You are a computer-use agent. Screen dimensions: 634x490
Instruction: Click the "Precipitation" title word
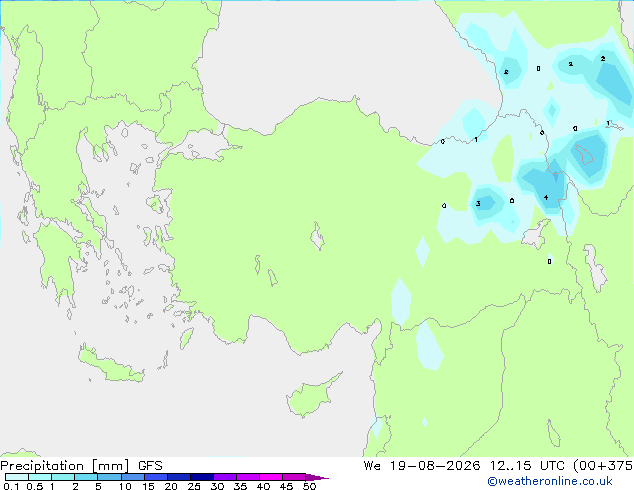(x=42, y=466)
